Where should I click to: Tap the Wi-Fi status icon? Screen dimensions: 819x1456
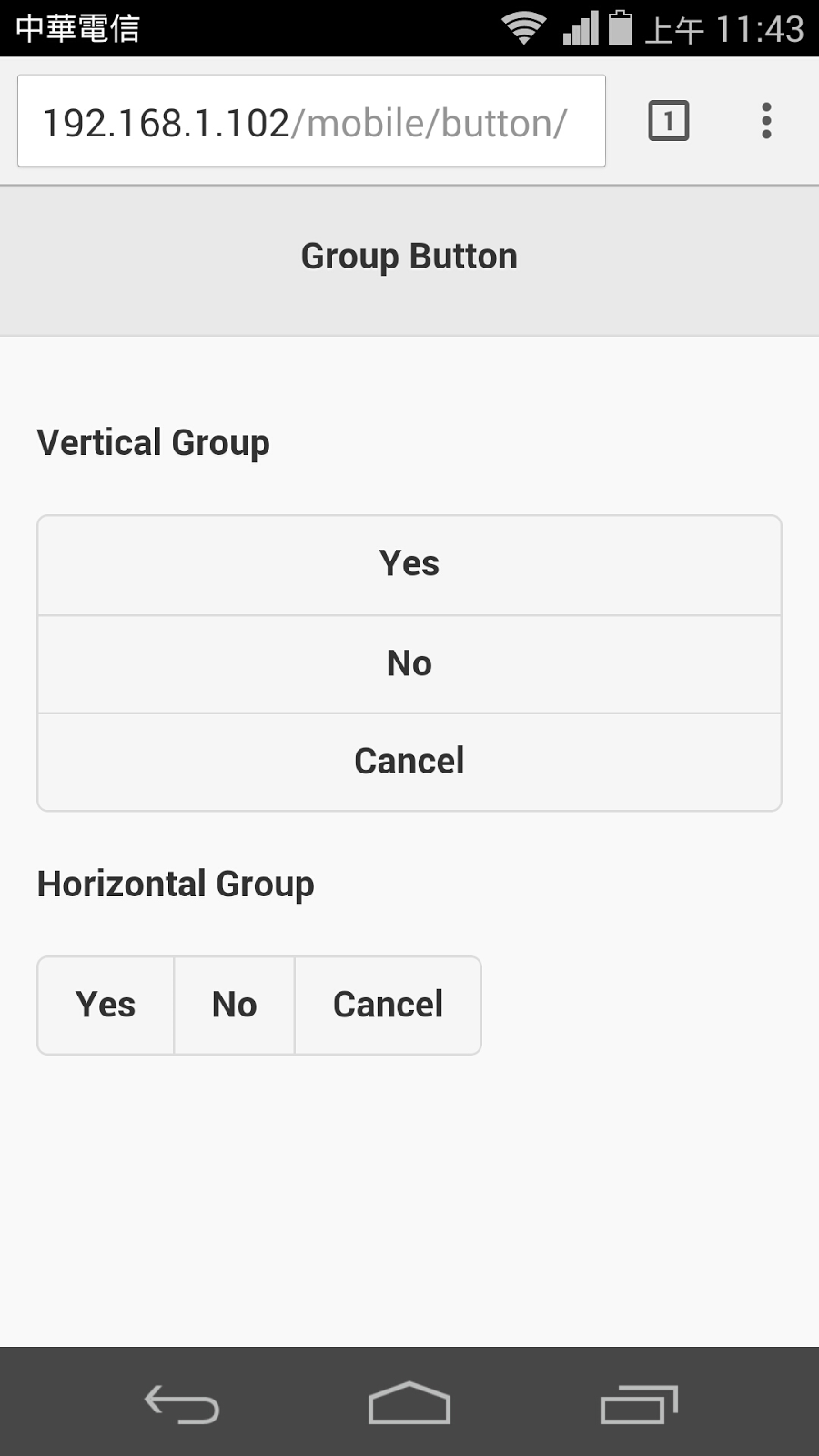[x=524, y=27]
